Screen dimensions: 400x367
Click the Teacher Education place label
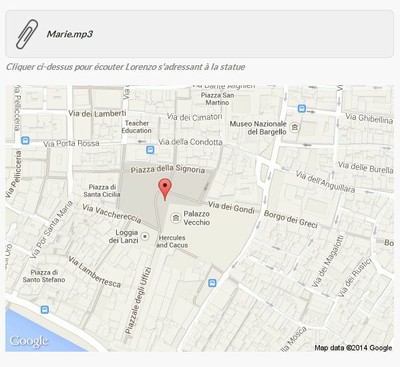coord(137,127)
